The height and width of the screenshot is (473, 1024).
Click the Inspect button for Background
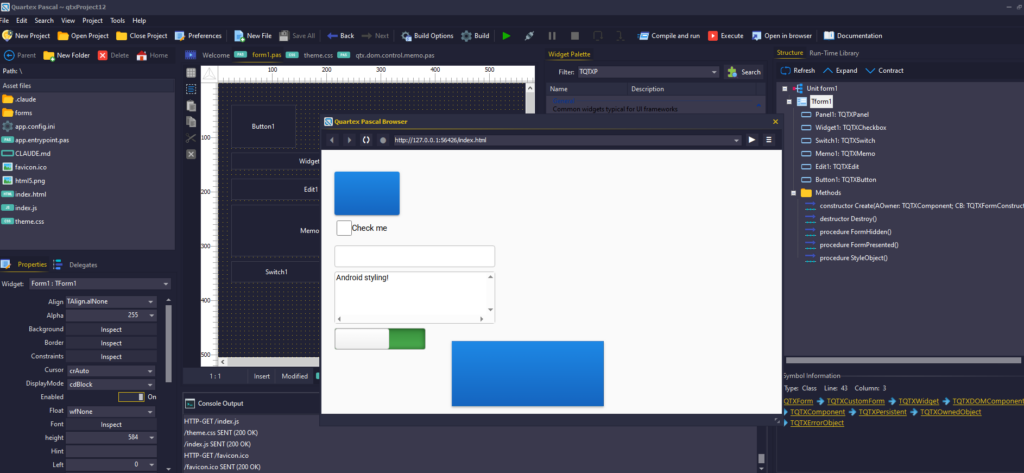pos(110,329)
